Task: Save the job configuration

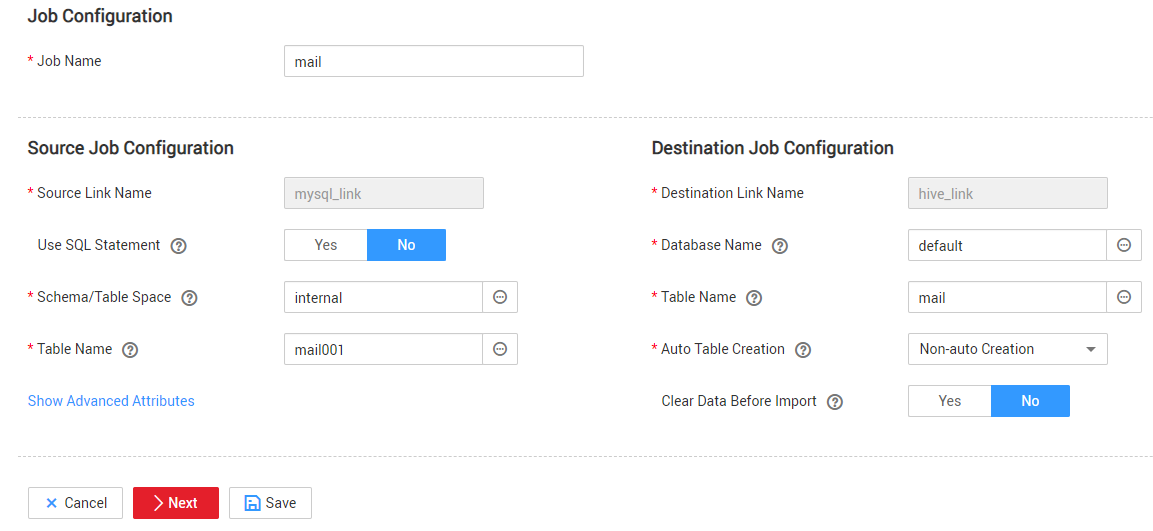Action: point(271,503)
